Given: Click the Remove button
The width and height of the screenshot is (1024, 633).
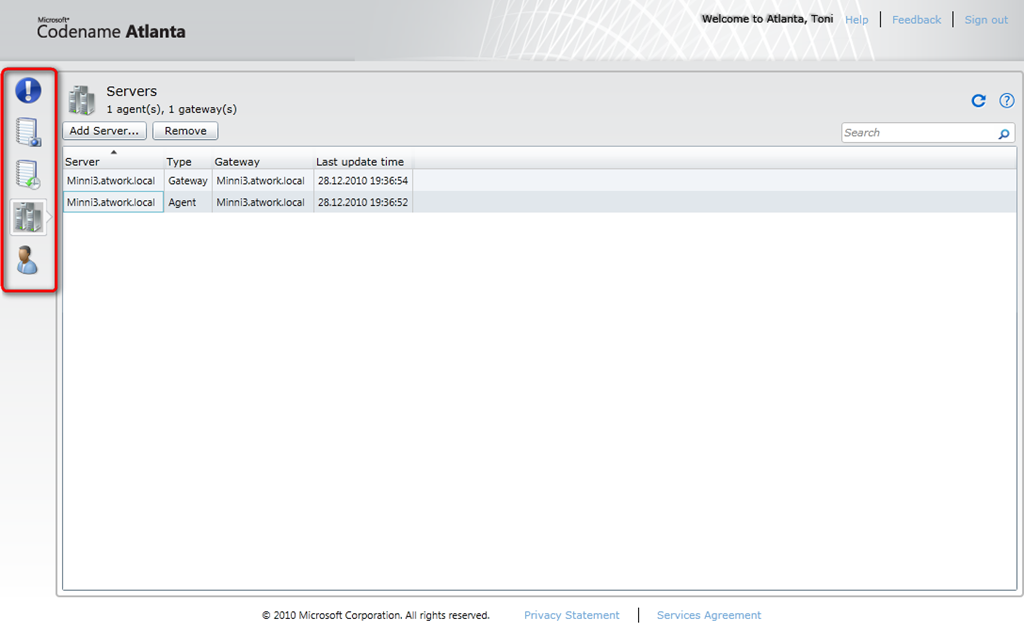Looking at the screenshot, I should pos(185,131).
